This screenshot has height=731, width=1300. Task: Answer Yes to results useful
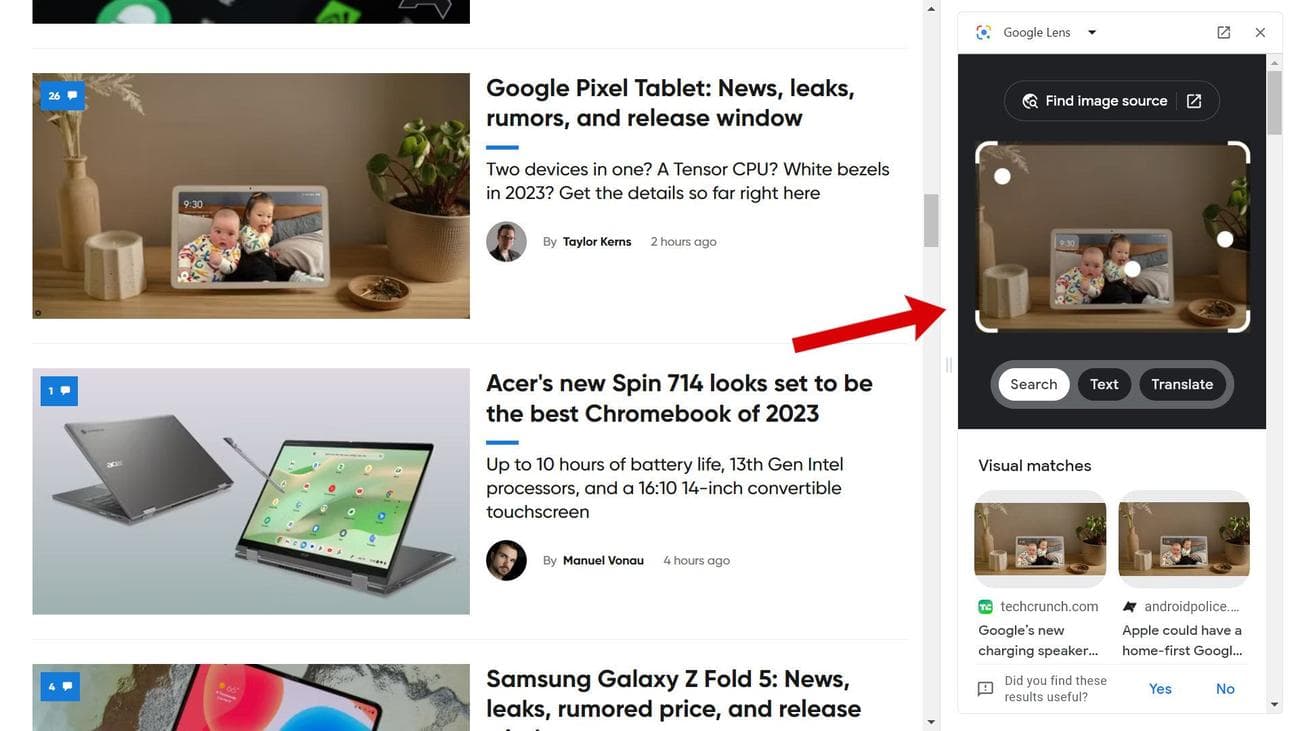pos(1160,689)
